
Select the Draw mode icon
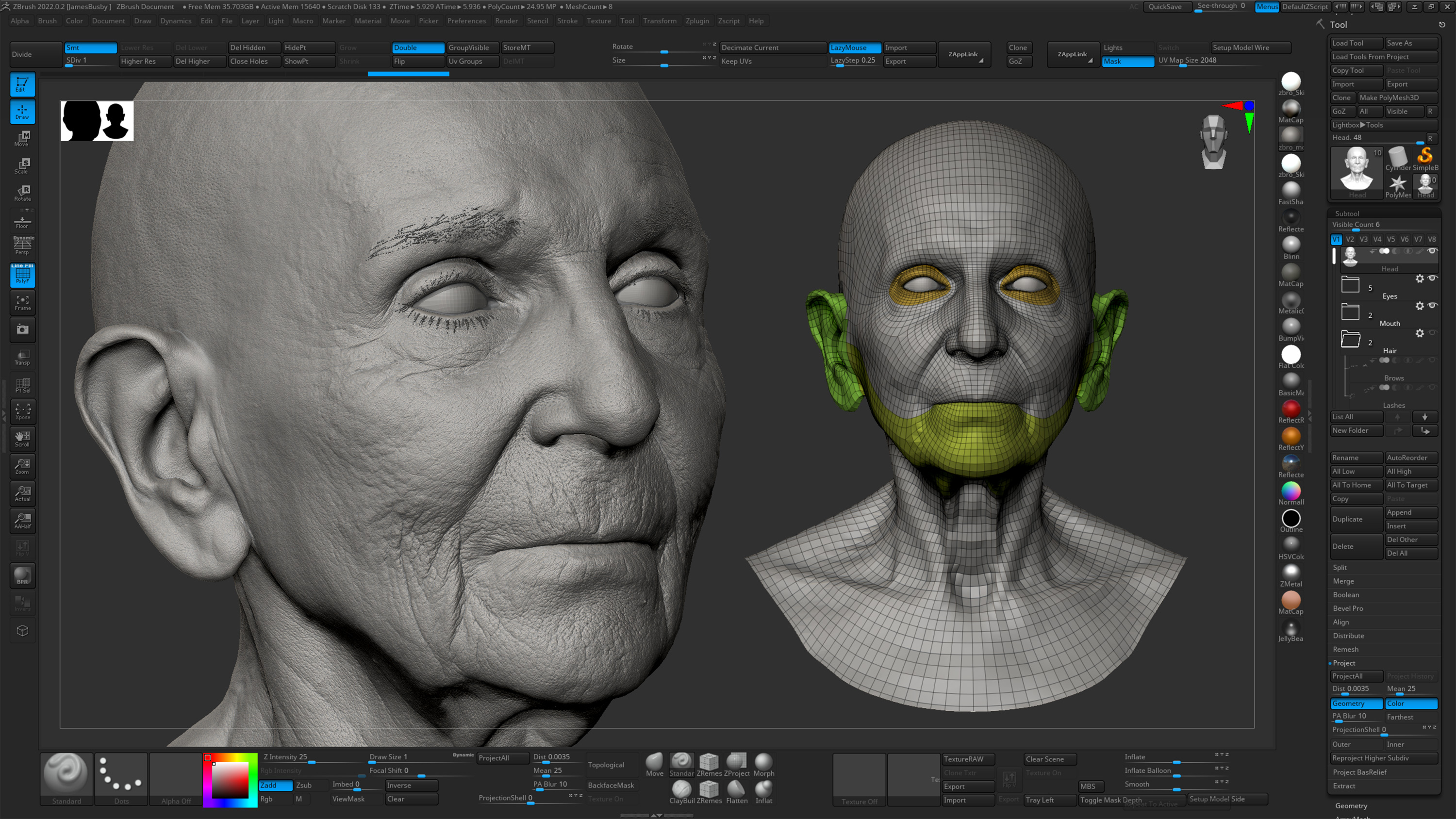click(x=22, y=111)
